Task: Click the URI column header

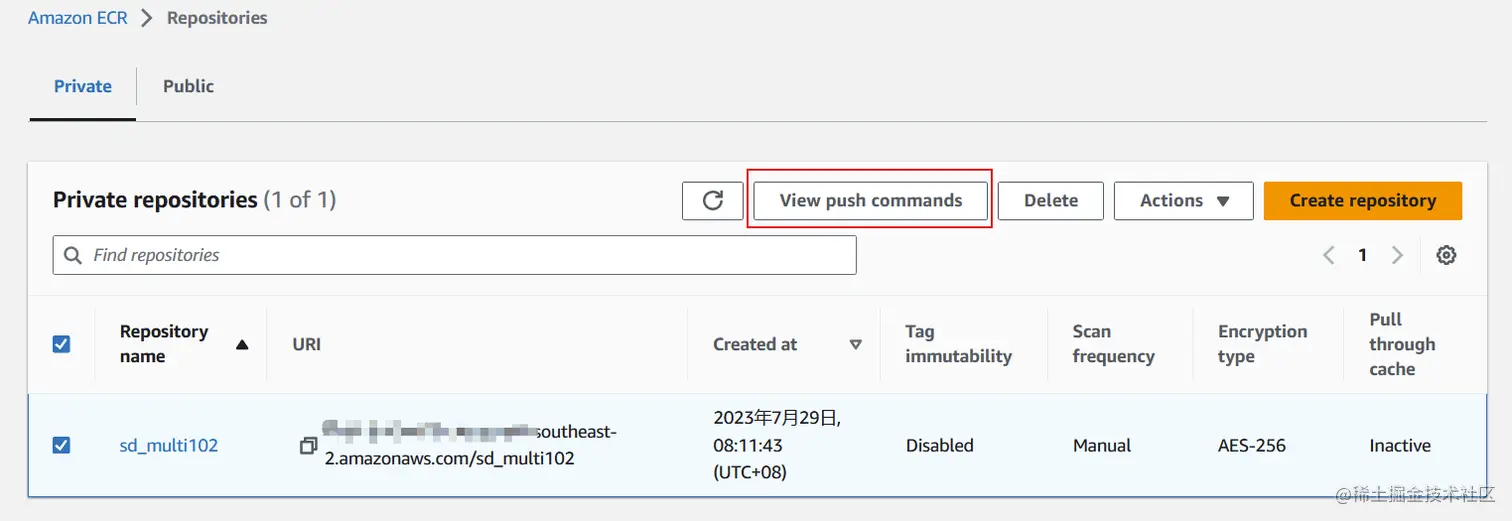Action: pyautogui.click(x=307, y=344)
